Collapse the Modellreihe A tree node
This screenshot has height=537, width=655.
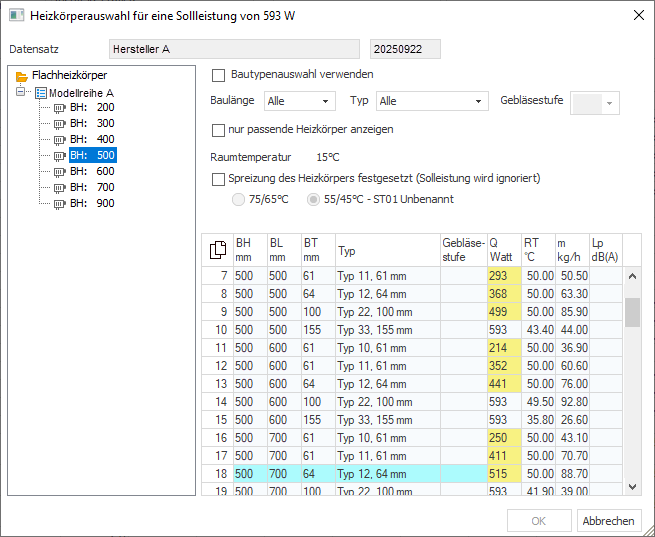(x=20, y=91)
